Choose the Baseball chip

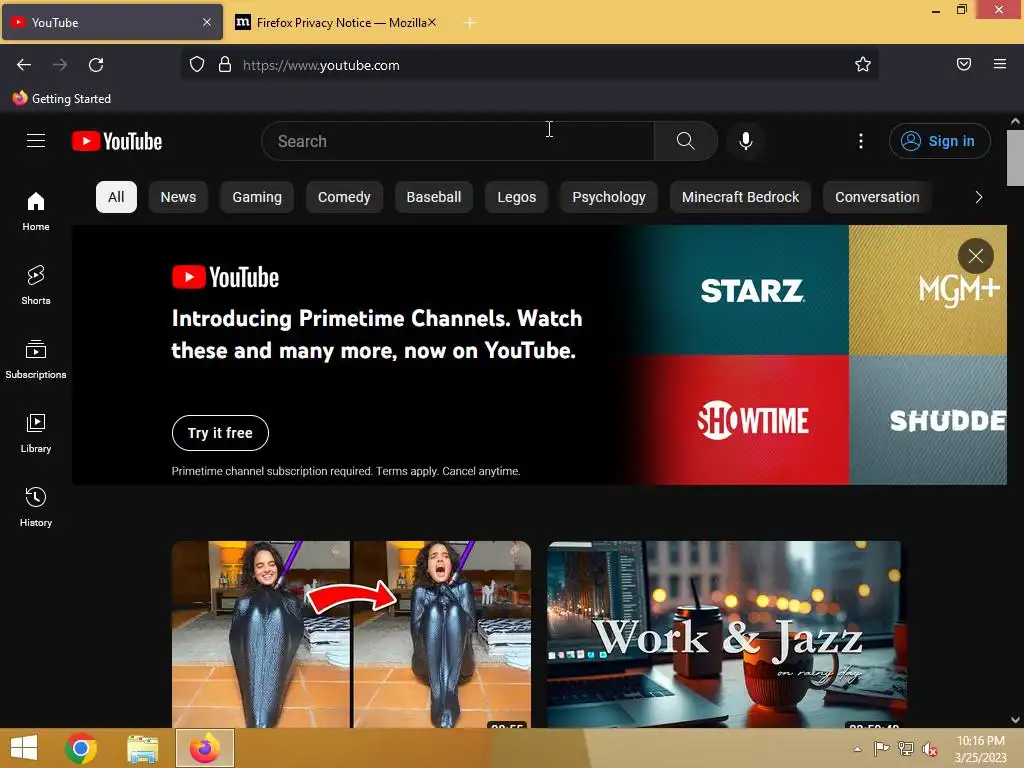point(434,197)
